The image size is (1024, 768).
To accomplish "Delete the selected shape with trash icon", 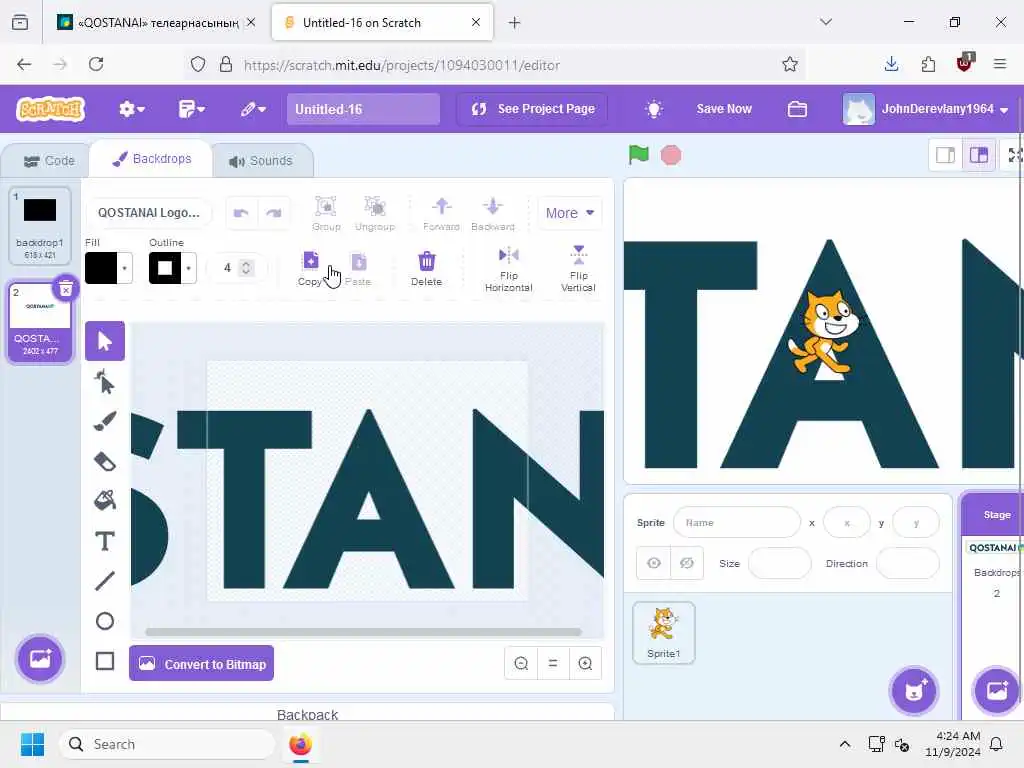I will click(426, 261).
